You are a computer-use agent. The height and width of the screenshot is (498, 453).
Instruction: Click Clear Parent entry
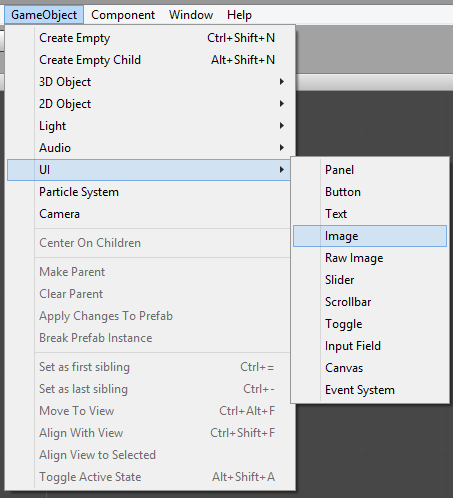point(149,294)
